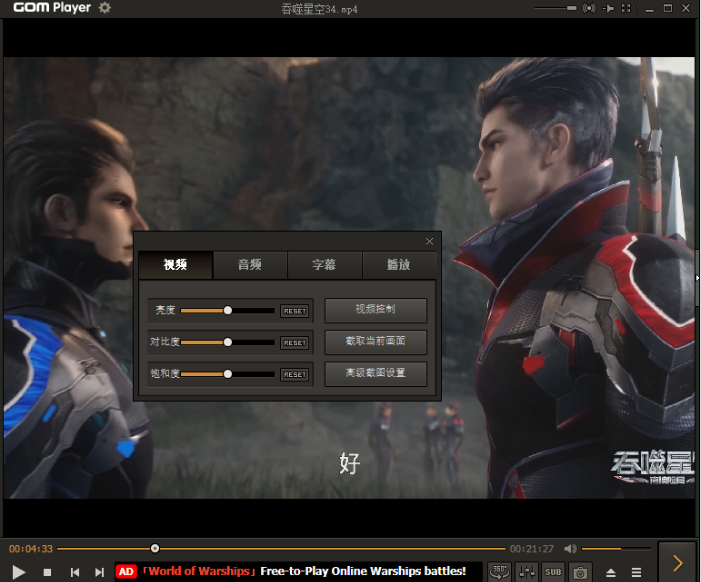Viewport: 701px width, 582px height.
Task: Click the 亮度 brightness slider
Action: click(228, 310)
